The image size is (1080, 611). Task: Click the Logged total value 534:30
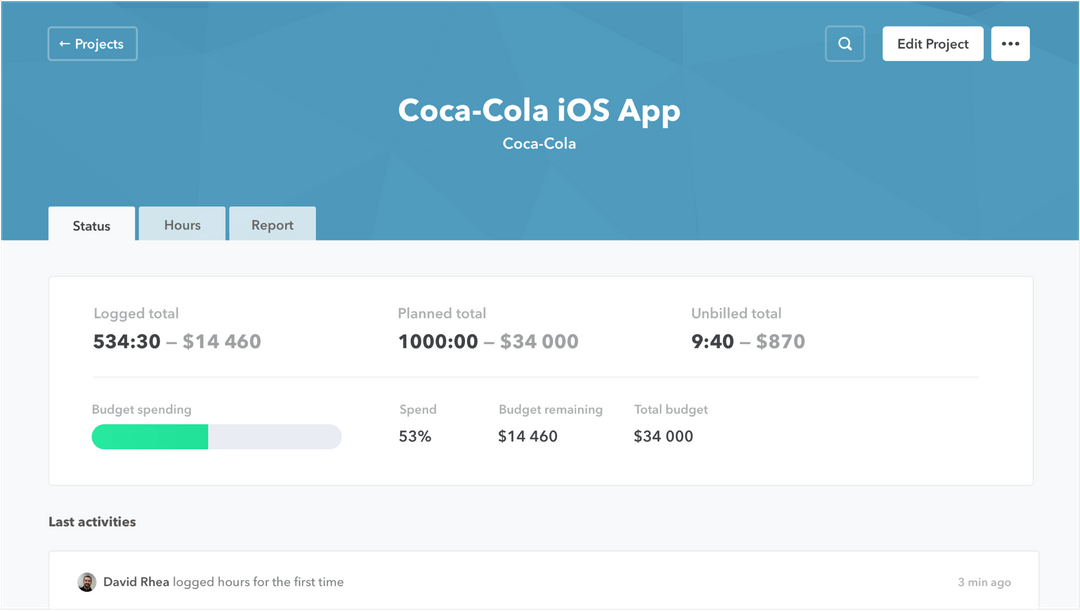tap(127, 341)
